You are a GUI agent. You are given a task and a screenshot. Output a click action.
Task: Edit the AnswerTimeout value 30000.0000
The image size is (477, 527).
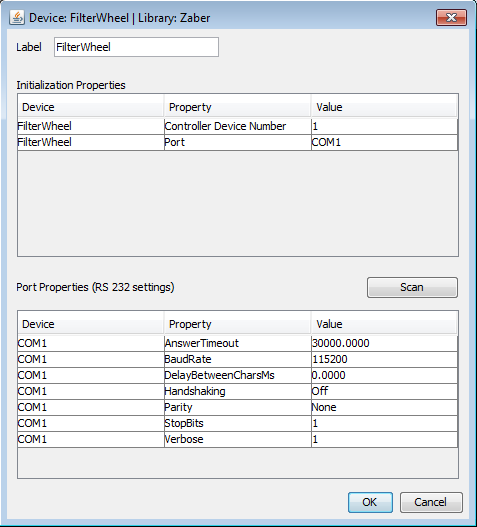384,343
